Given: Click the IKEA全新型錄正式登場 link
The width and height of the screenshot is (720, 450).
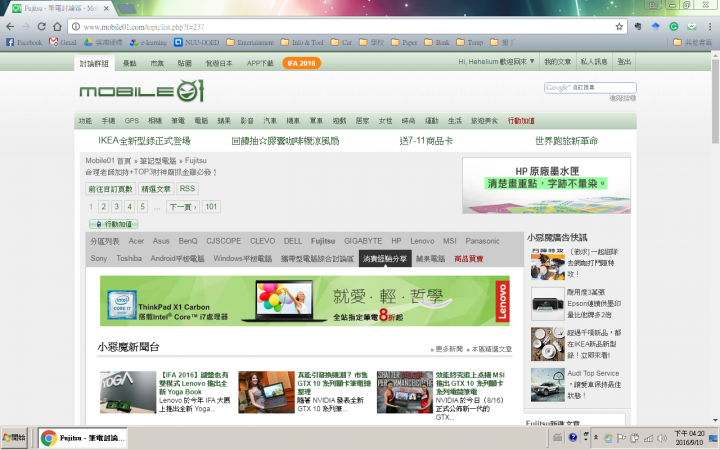Looking at the screenshot, I should pos(144,141).
